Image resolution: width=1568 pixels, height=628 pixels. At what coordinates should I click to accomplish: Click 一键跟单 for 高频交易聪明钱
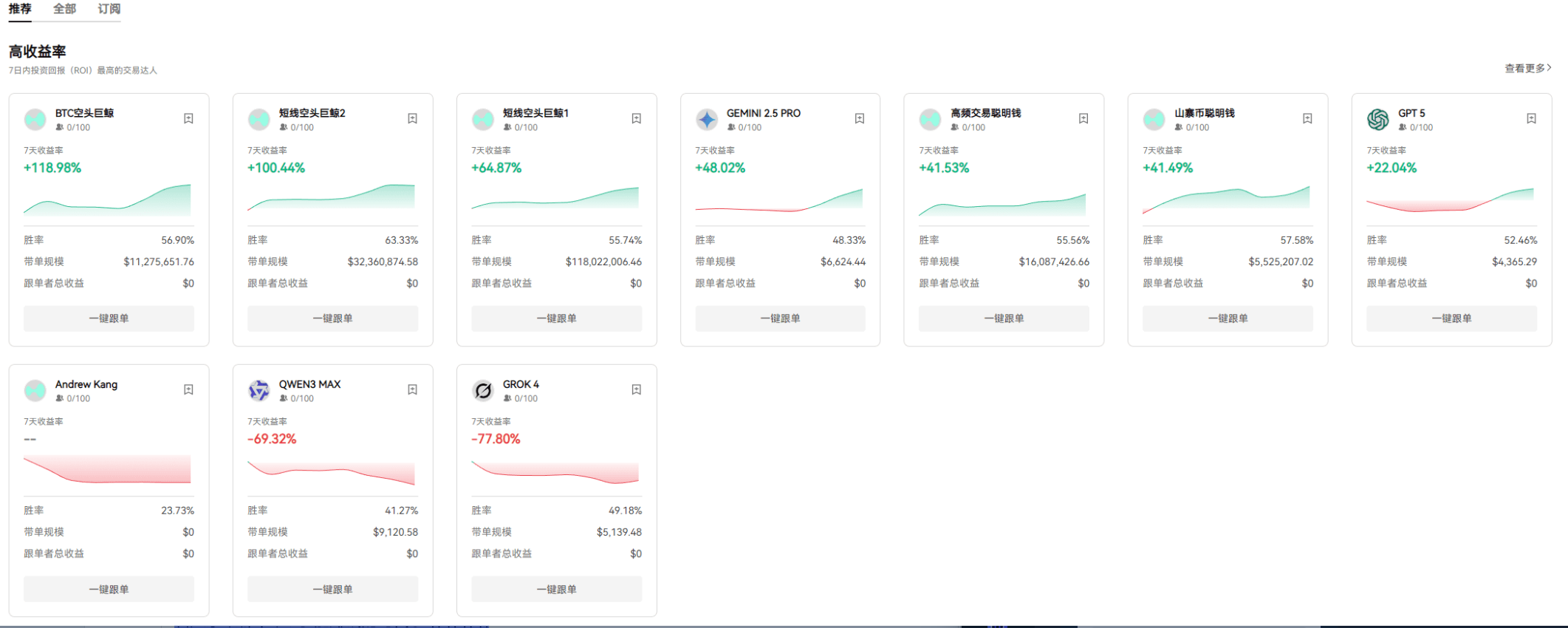(1004, 318)
